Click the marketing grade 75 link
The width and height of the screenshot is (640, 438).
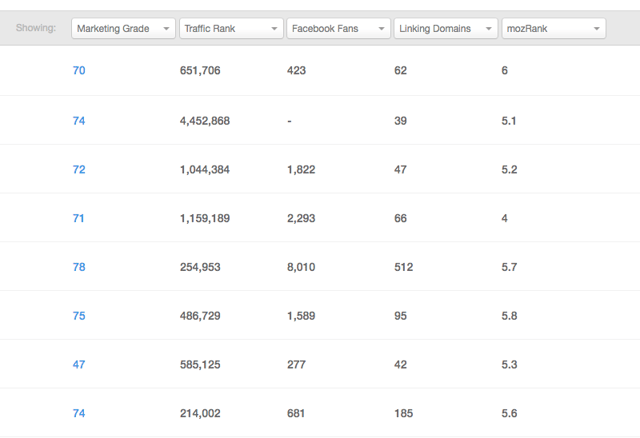point(79,316)
